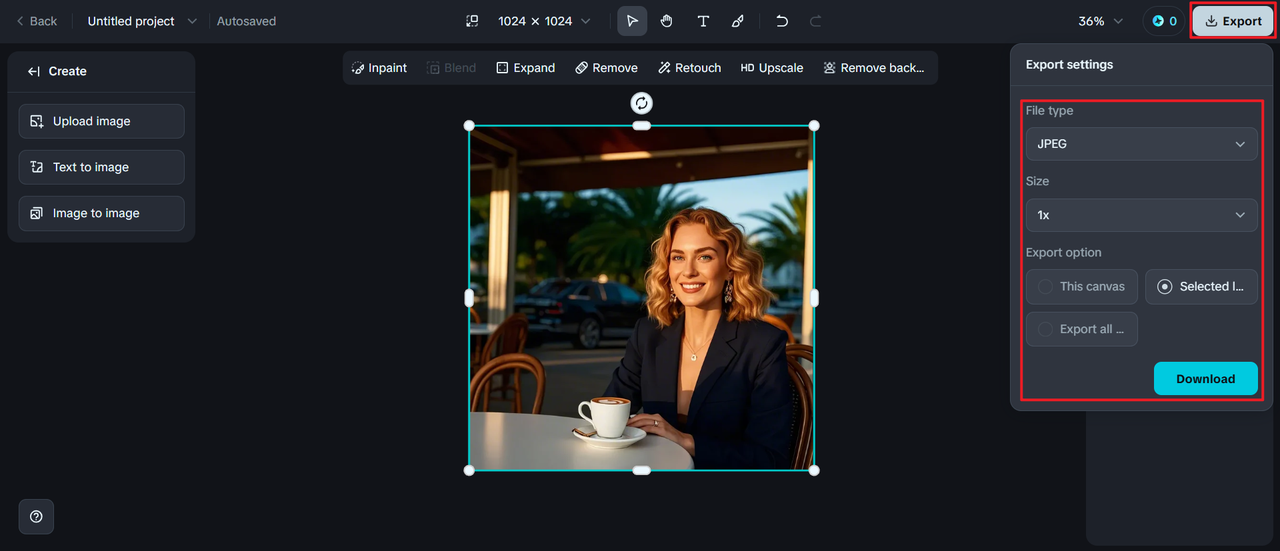
Task: Open the 36% zoom dropdown
Action: 1100,21
